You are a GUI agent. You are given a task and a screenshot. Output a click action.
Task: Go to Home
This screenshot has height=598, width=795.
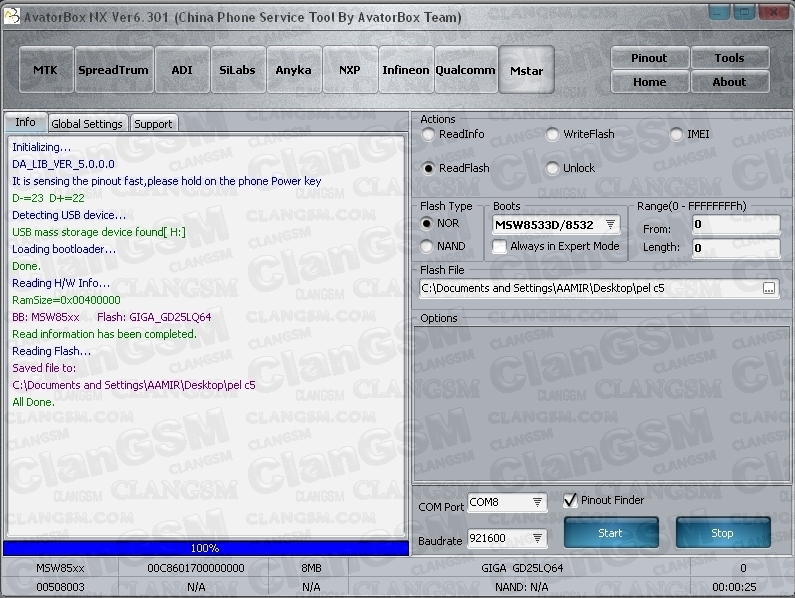click(x=649, y=82)
